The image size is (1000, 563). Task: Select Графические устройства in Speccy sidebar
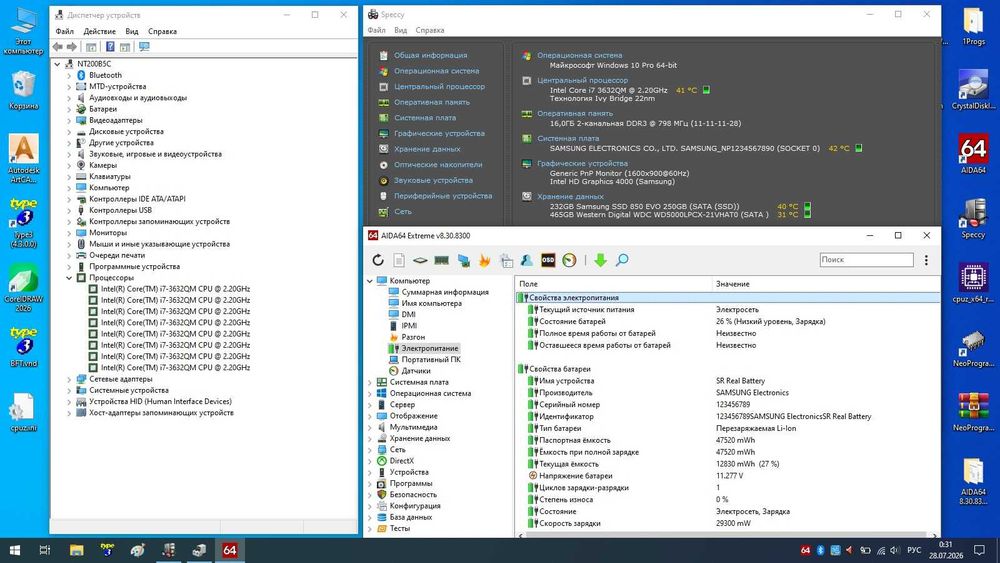(x=439, y=133)
